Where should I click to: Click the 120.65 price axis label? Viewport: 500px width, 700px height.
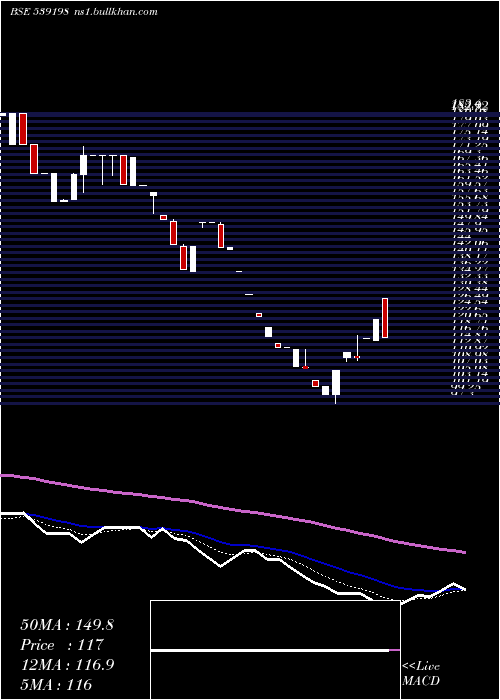pos(469,315)
